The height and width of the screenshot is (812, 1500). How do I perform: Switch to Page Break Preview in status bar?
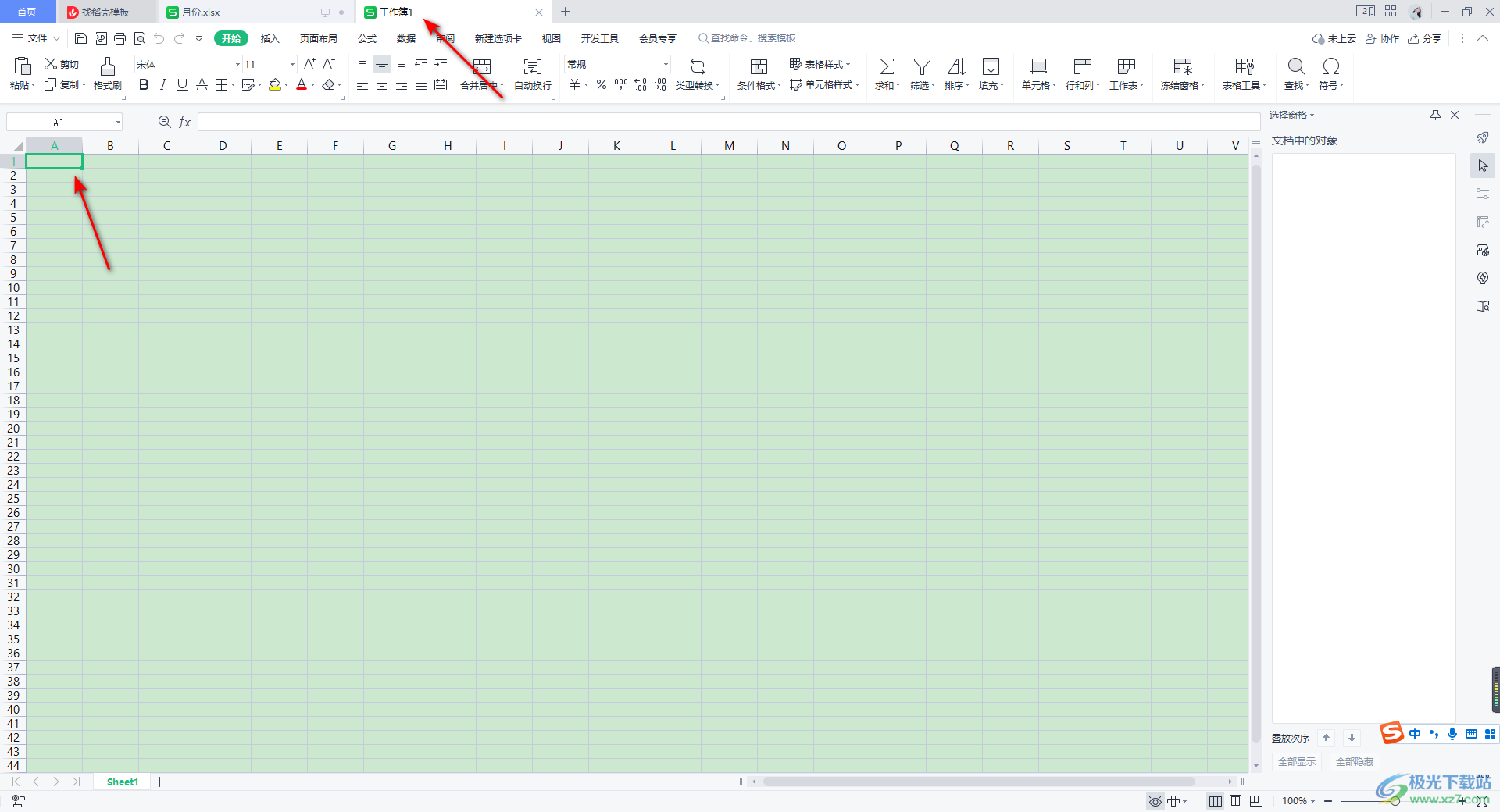click(1255, 801)
